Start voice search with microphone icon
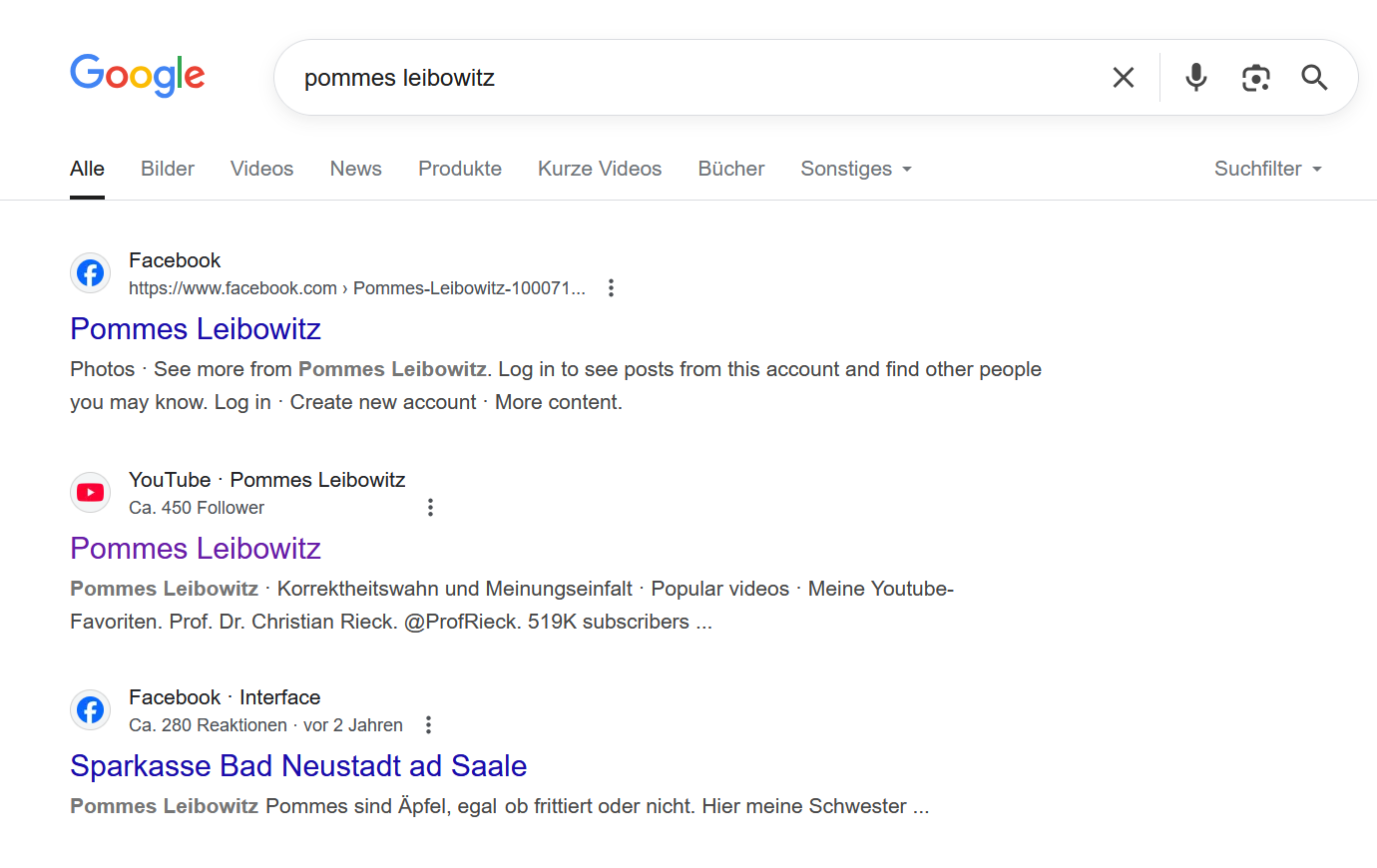The height and width of the screenshot is (868, 1377). tap(1196, 77)
